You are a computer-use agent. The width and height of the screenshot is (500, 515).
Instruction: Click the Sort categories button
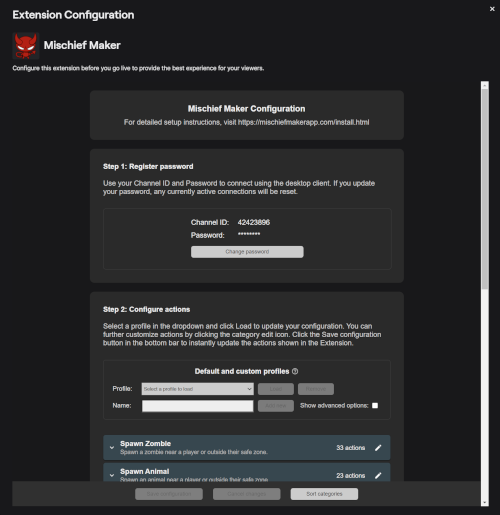tap(324, 494)
